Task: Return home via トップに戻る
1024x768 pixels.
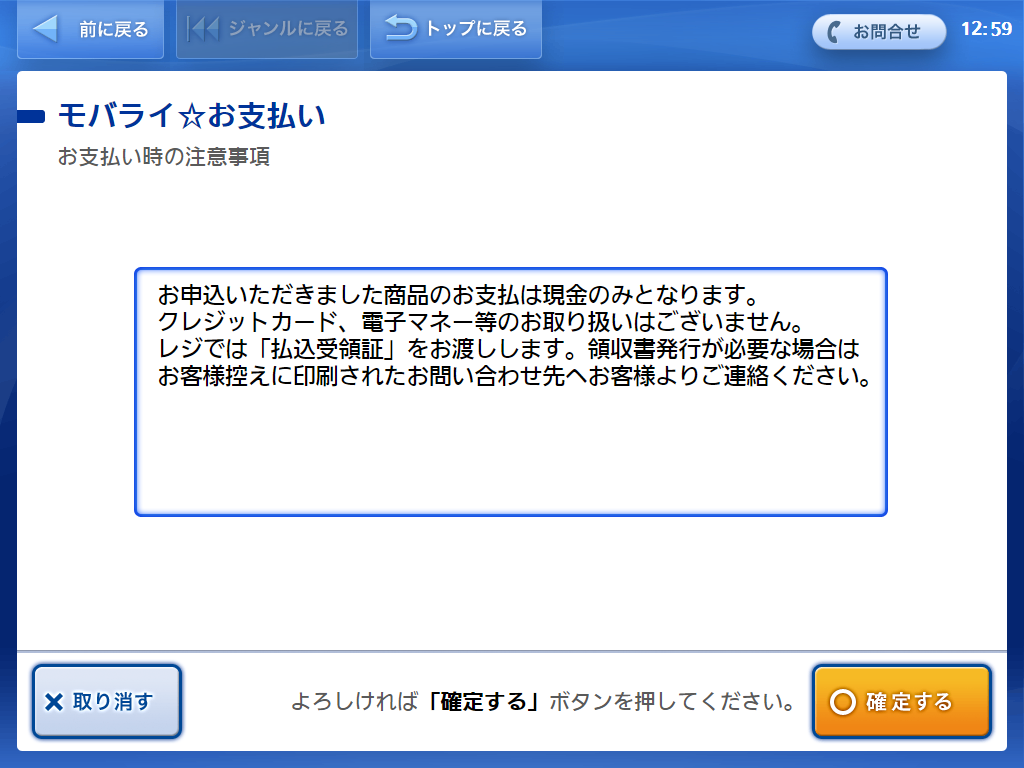Action: pyautogui.click(x=456, y=29)
